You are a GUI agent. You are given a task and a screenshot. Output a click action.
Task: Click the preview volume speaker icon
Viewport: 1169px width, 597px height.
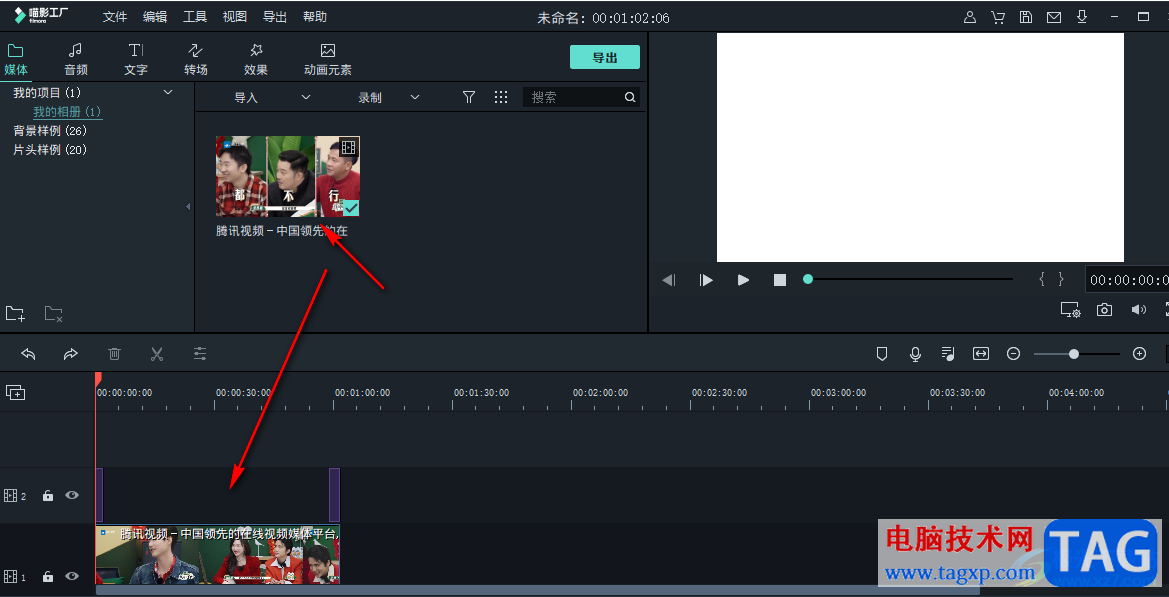click(1138, 309)
